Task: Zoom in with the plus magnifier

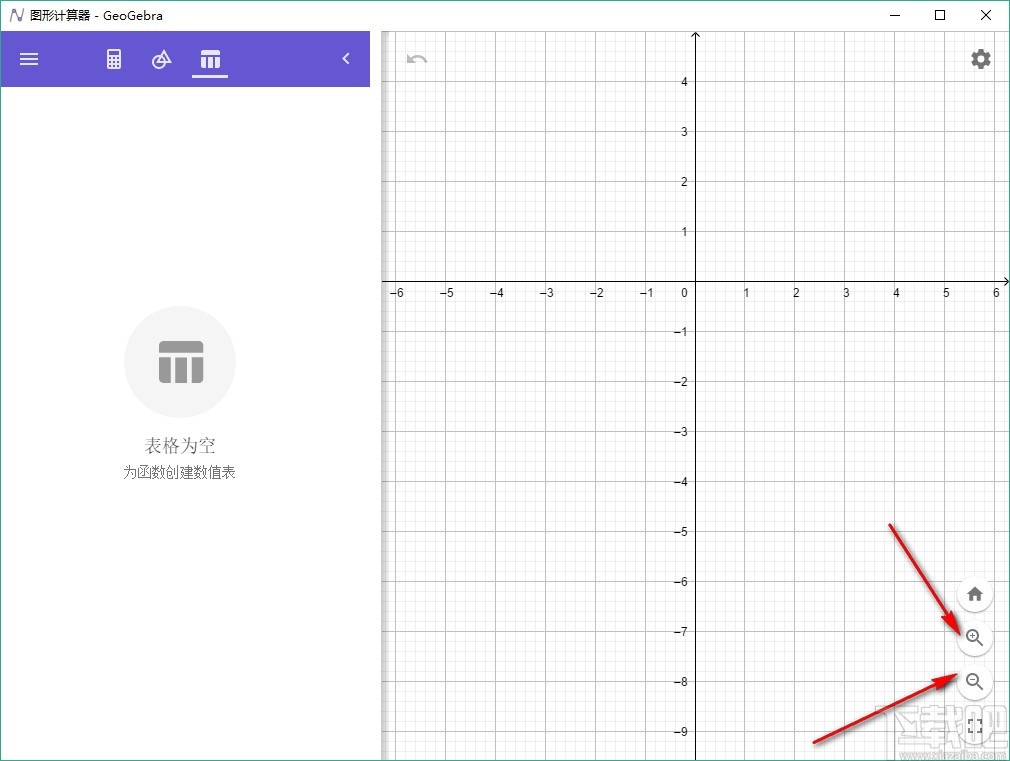Action: pyautogui.click(x=974, y=637)
